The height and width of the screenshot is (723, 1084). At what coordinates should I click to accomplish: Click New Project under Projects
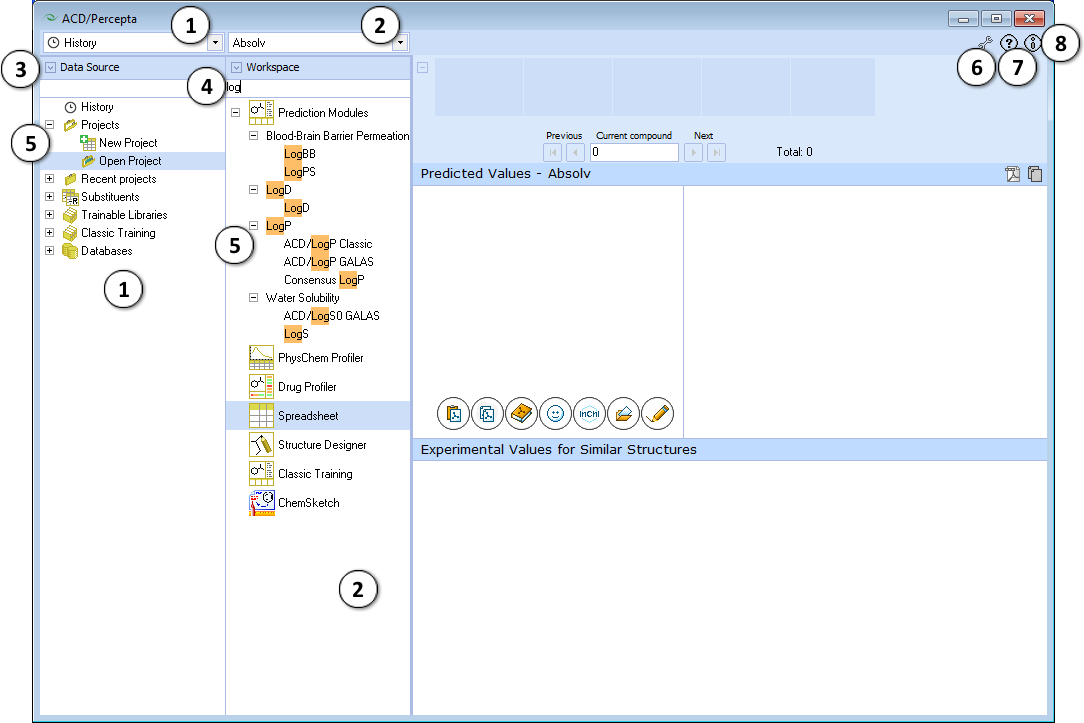pos(119,143)
